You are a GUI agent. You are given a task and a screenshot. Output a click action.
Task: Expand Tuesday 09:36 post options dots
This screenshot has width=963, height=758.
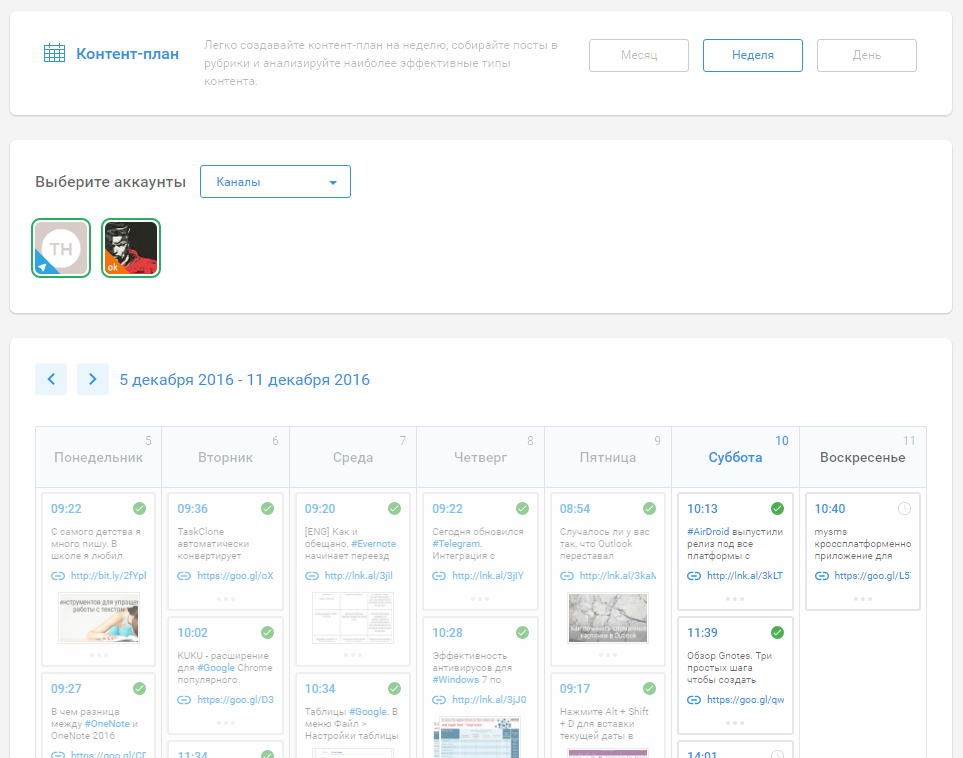225,599
